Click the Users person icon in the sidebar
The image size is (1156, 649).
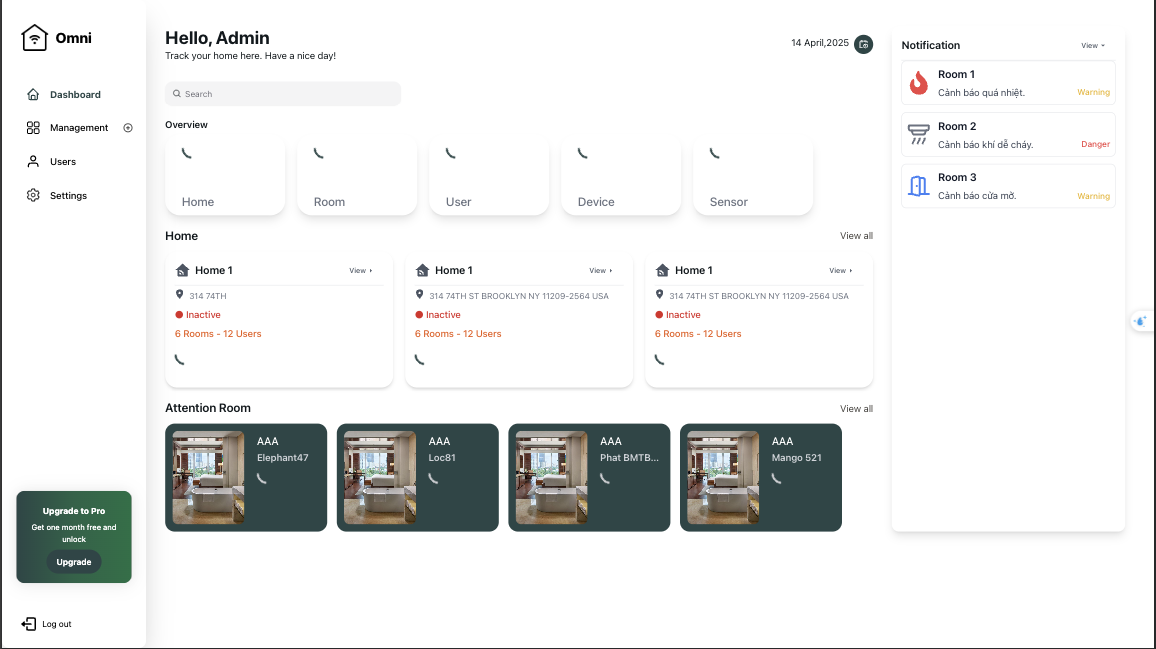tap(33, 162)
